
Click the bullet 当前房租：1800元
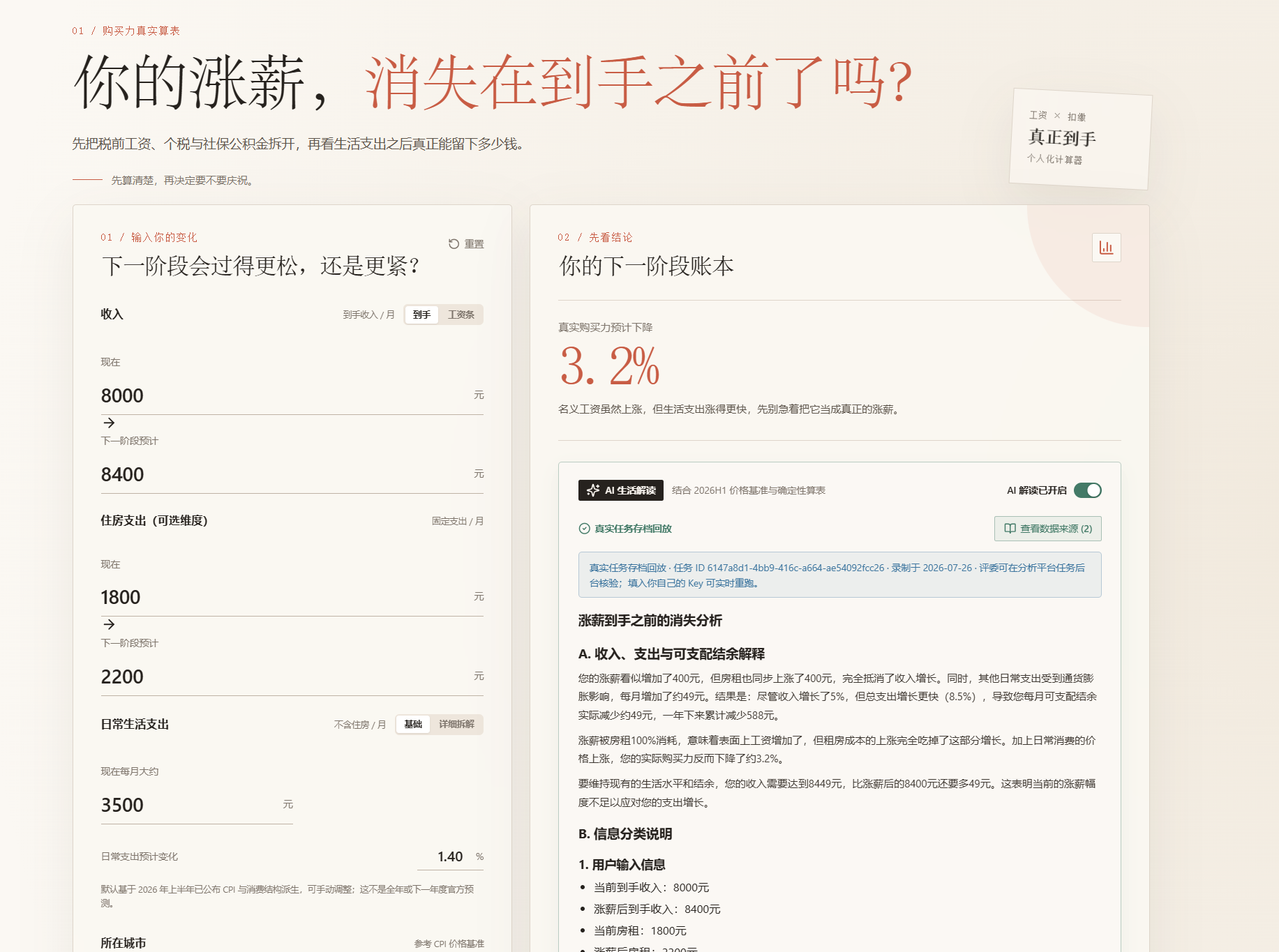(x=640, y=930)
